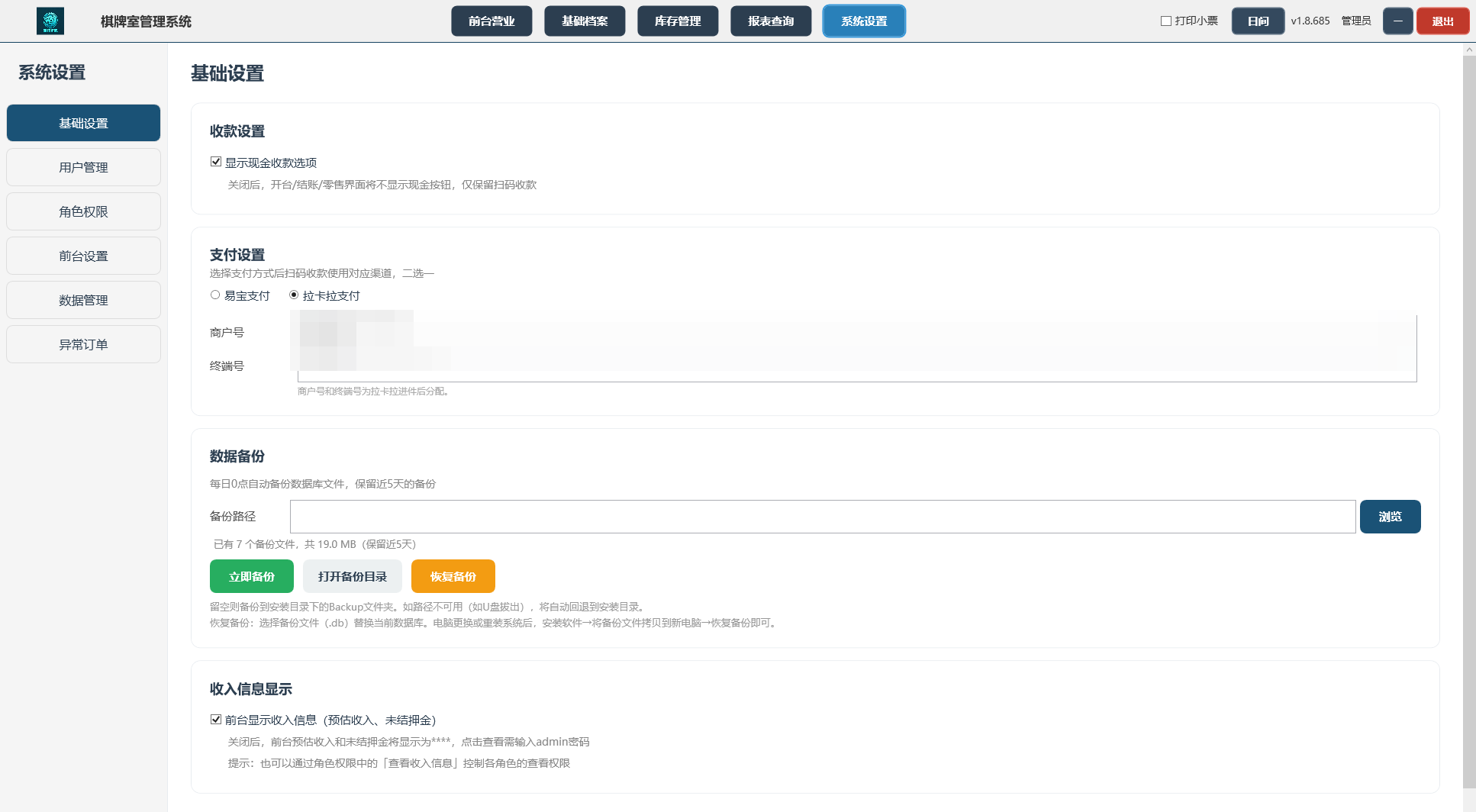
Task: Select the 易宝支付 radio option
Action: point(215,295)
